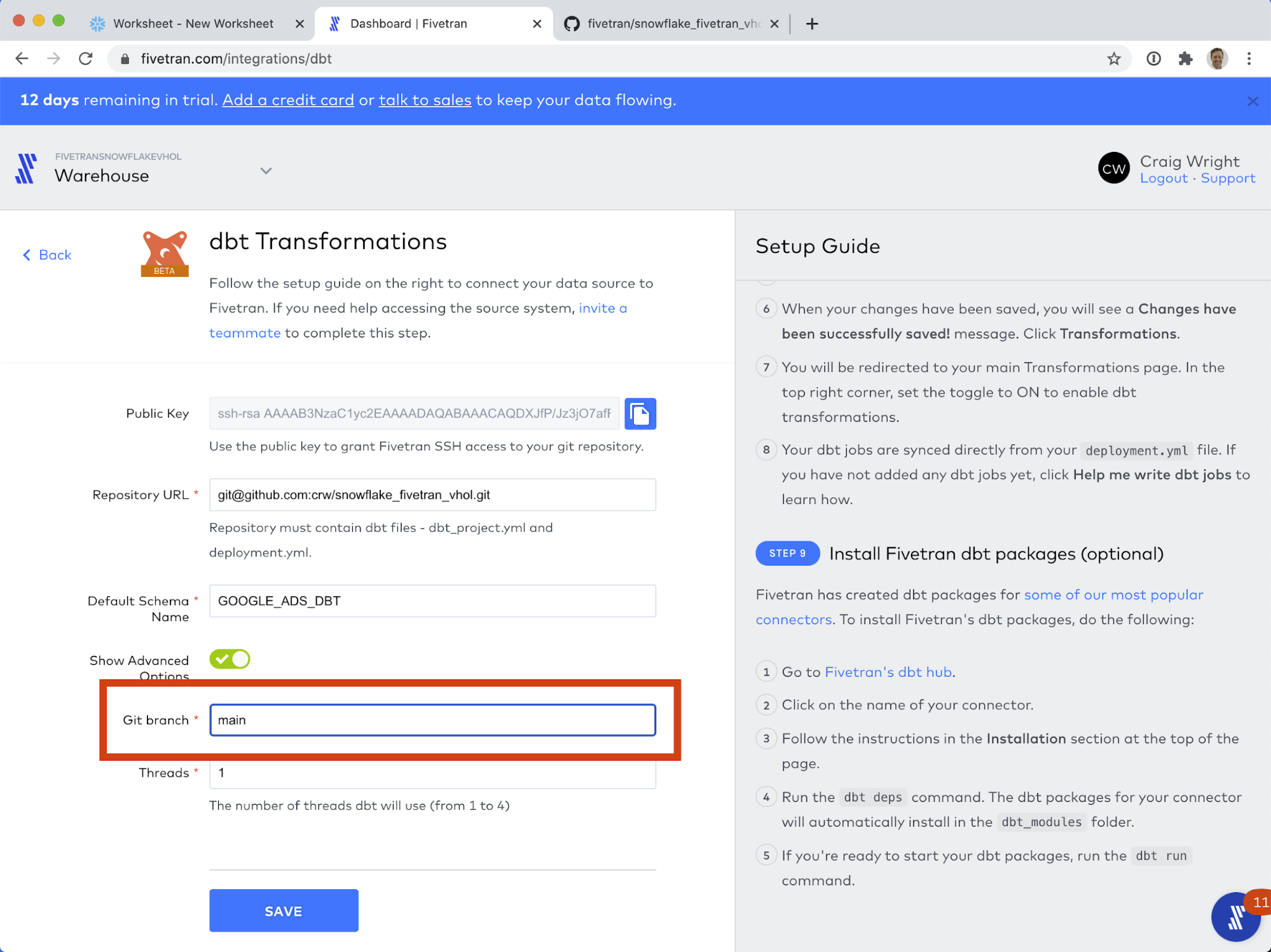Image resolution: width=1271 pixels, height=952 pixels.
Task: Open a new browser tab
Action: [x=811, y=24]
